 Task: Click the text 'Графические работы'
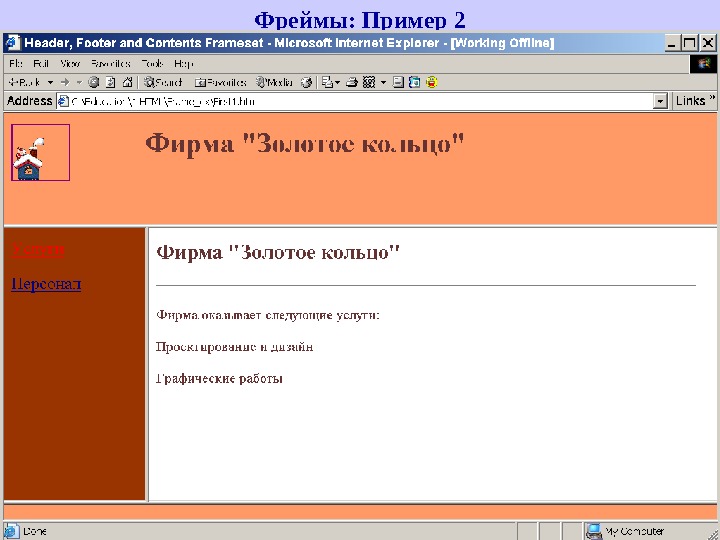pyautogui.click(x=219, y=379)
